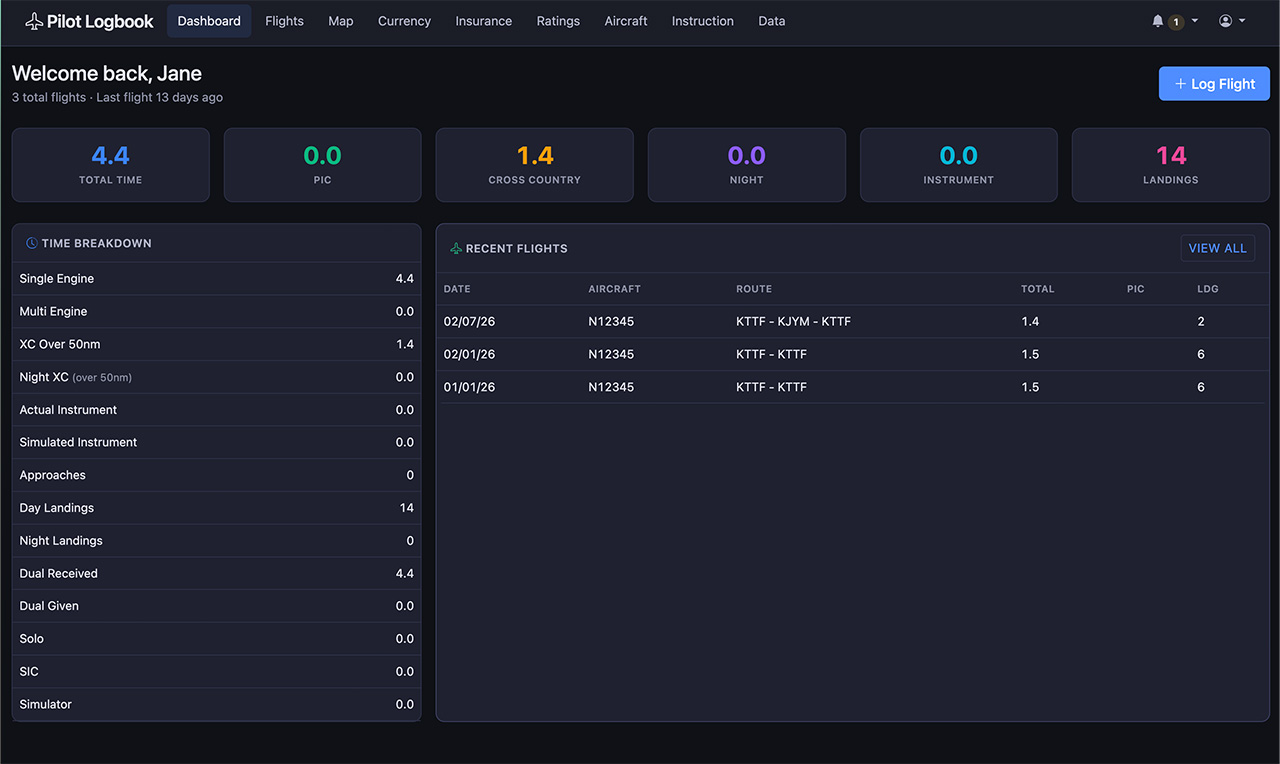Open notifications bell icon
The image size is (1280, 764).
click(x=1158, y=21)
